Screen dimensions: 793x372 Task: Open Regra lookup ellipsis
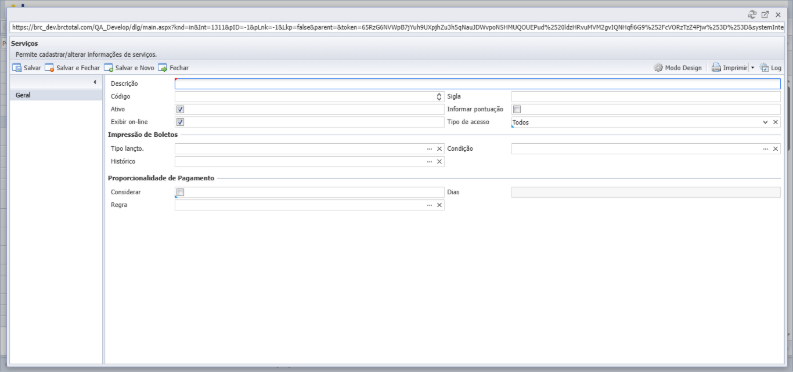[x=429, y=205]
